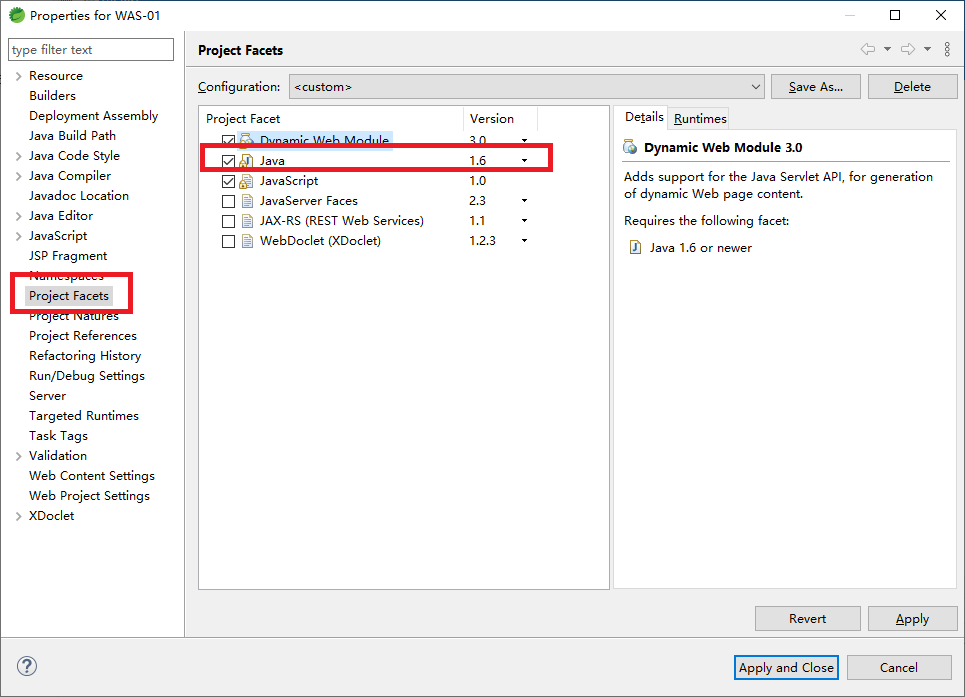Select Web Project Settings in the tree
The height and width of the screenshot is (697, 965).
(x=89, y=496)
